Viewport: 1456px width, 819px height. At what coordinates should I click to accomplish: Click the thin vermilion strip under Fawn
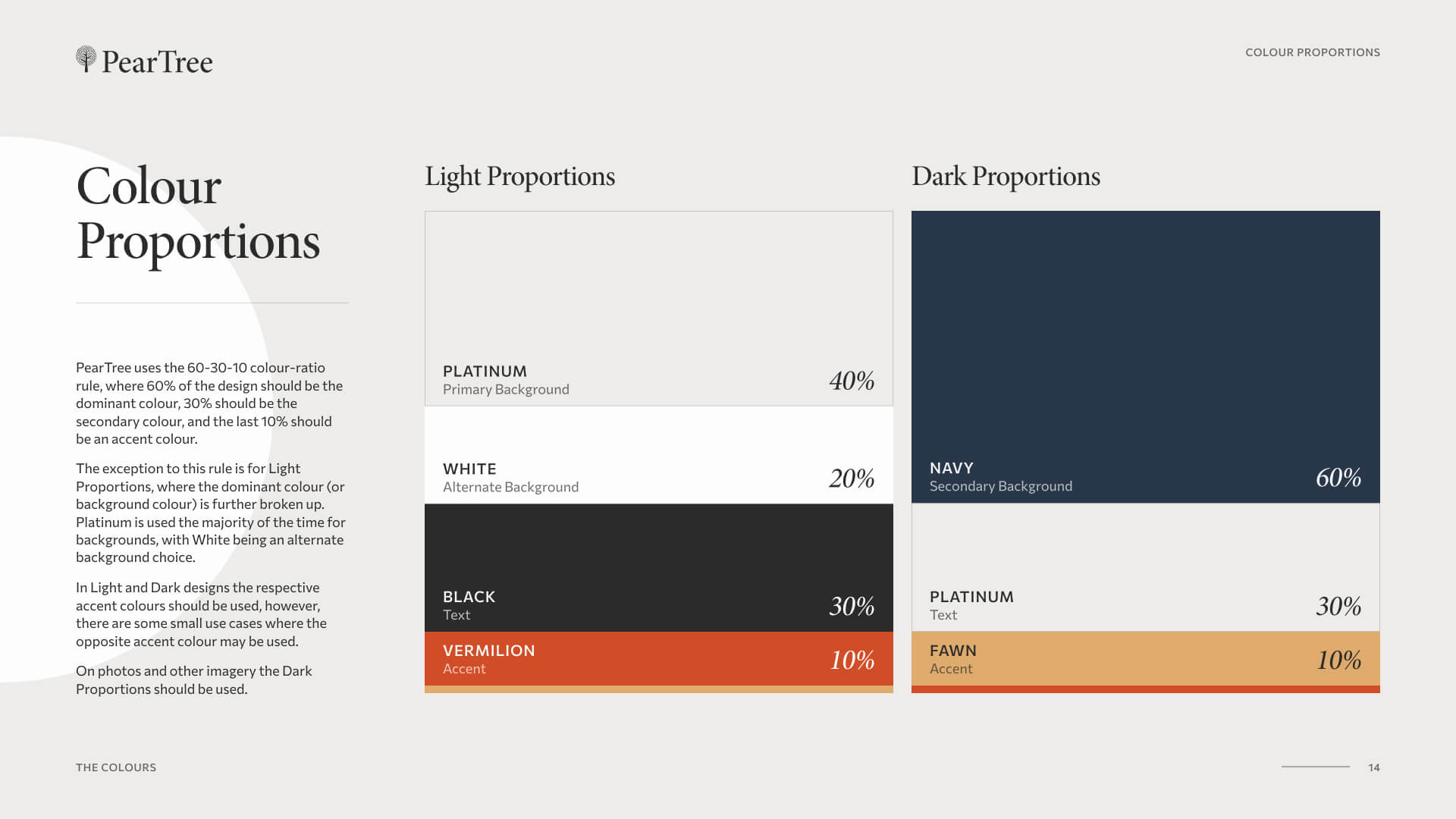1146,689
